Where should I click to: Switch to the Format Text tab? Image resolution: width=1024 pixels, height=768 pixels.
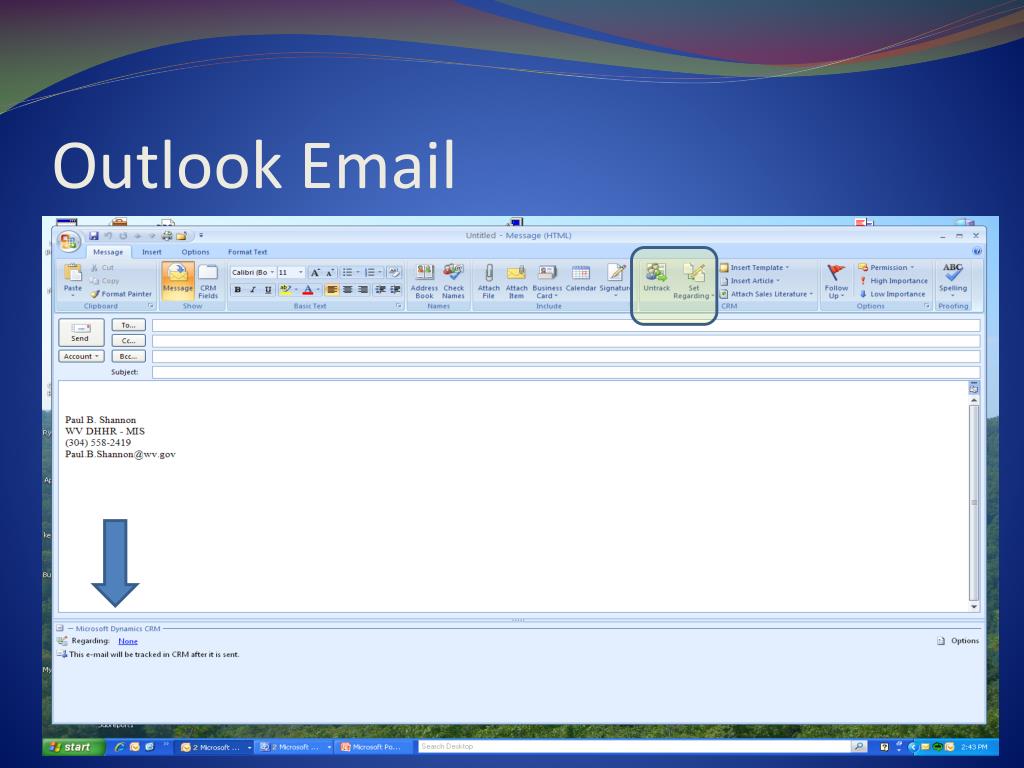247,252
